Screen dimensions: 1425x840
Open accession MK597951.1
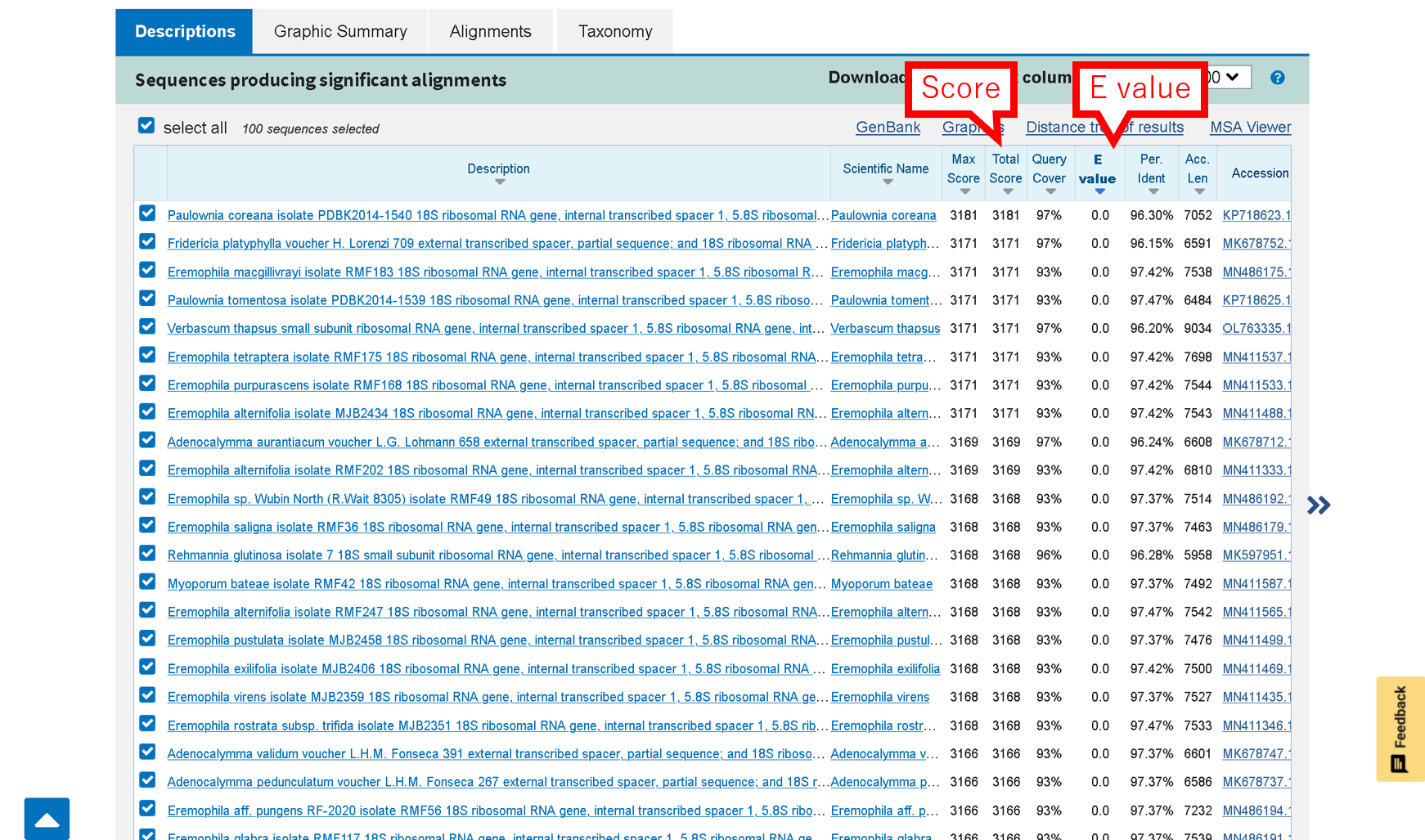(x=1256, y=555)
